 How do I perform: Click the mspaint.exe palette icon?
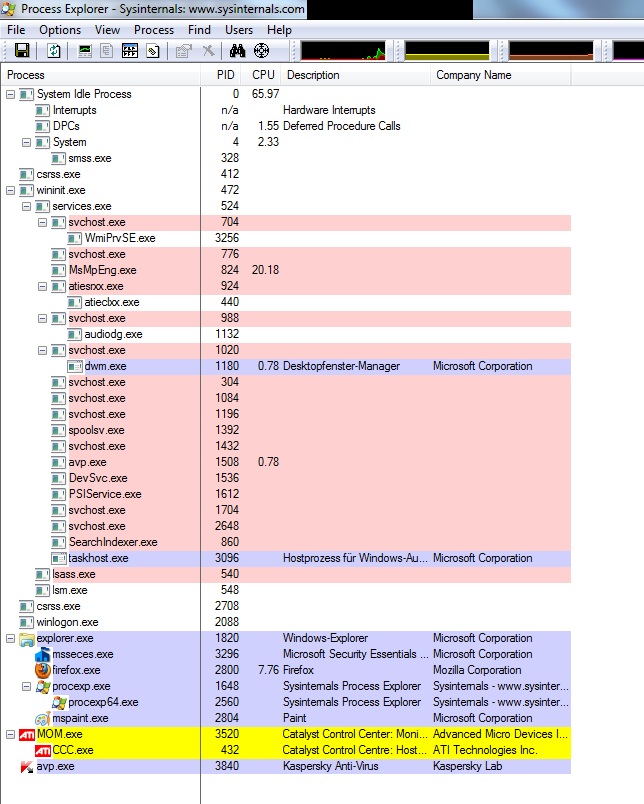tap(43, 718)
